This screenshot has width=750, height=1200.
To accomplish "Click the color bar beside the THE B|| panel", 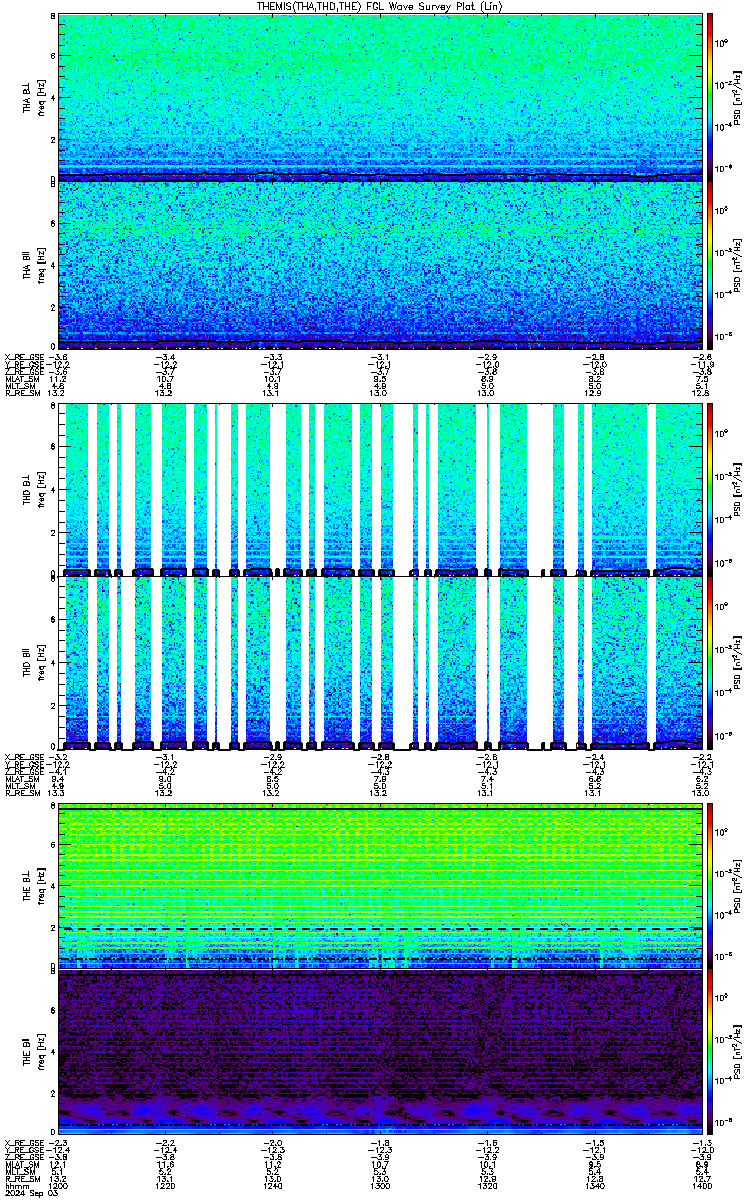I will point(710,1053).
